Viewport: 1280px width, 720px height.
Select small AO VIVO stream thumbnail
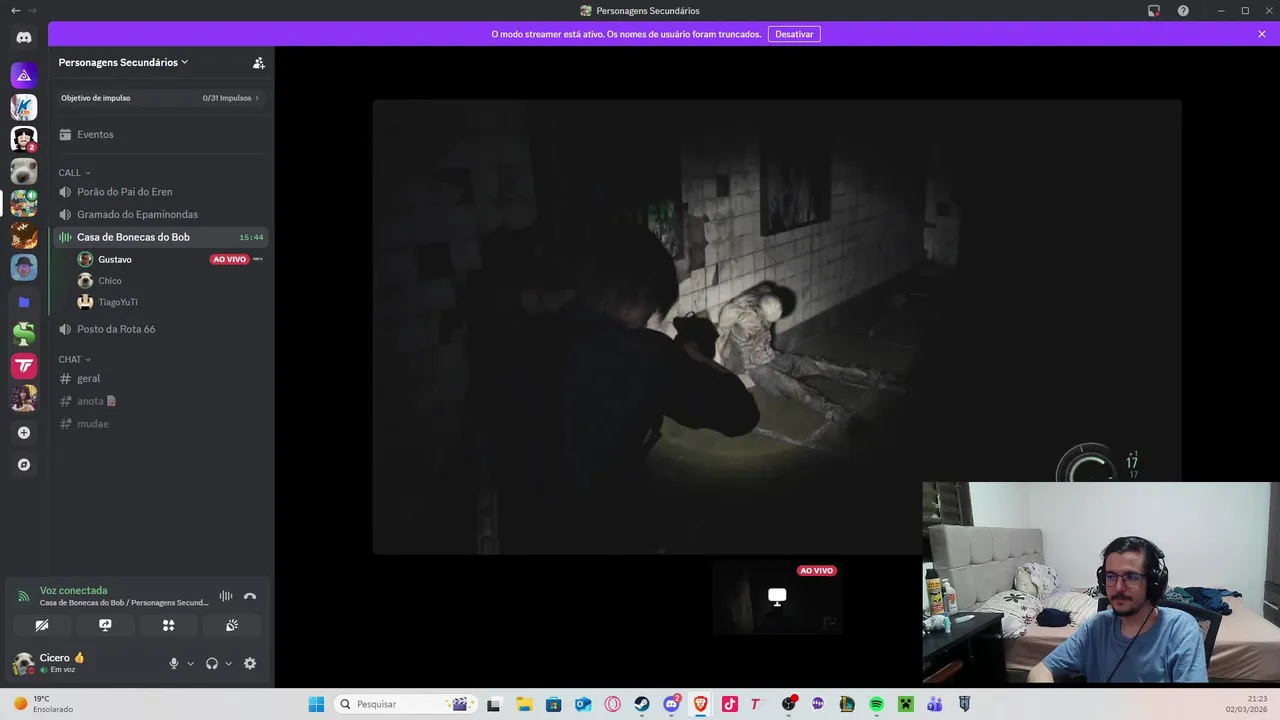coord(777,597)
